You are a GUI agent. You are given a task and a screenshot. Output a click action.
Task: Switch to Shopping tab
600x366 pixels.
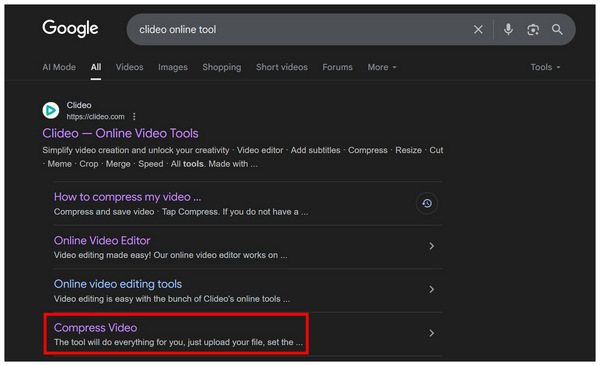[x=222, y=67]
